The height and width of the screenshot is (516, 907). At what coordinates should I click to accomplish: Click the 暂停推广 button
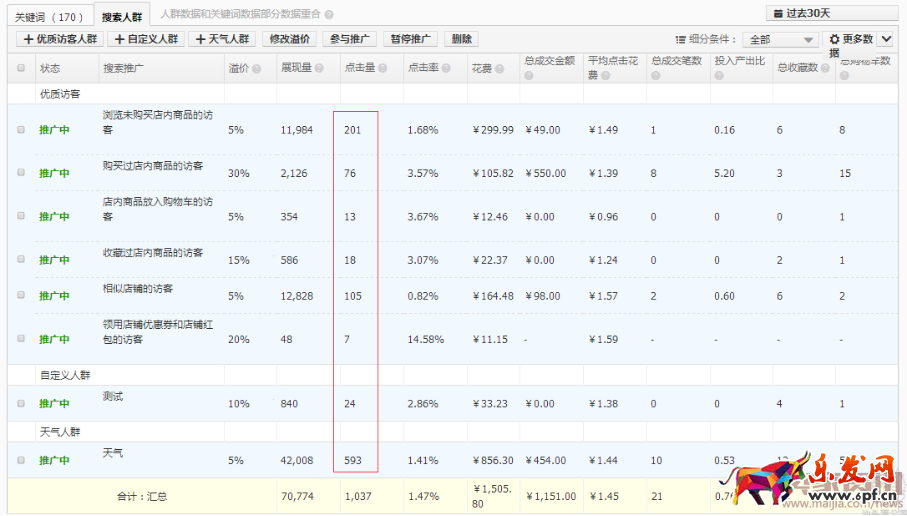click(410, 39)
